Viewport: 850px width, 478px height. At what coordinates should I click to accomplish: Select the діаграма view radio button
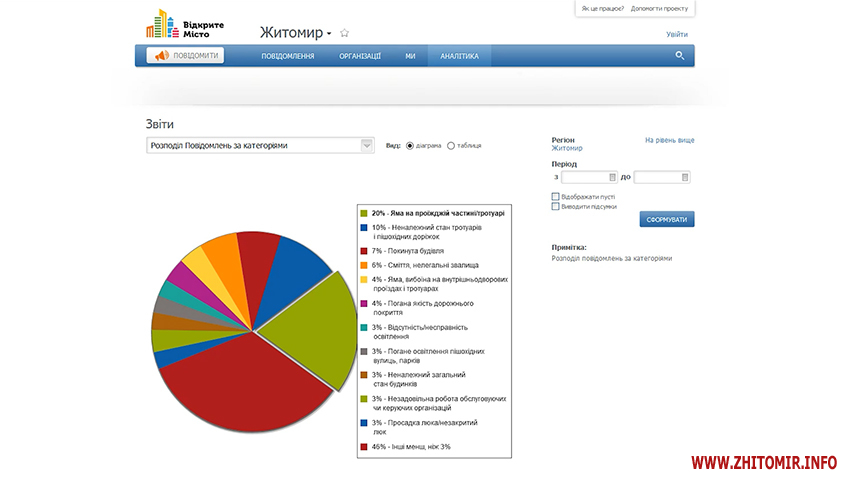click(x=410, y=146)
